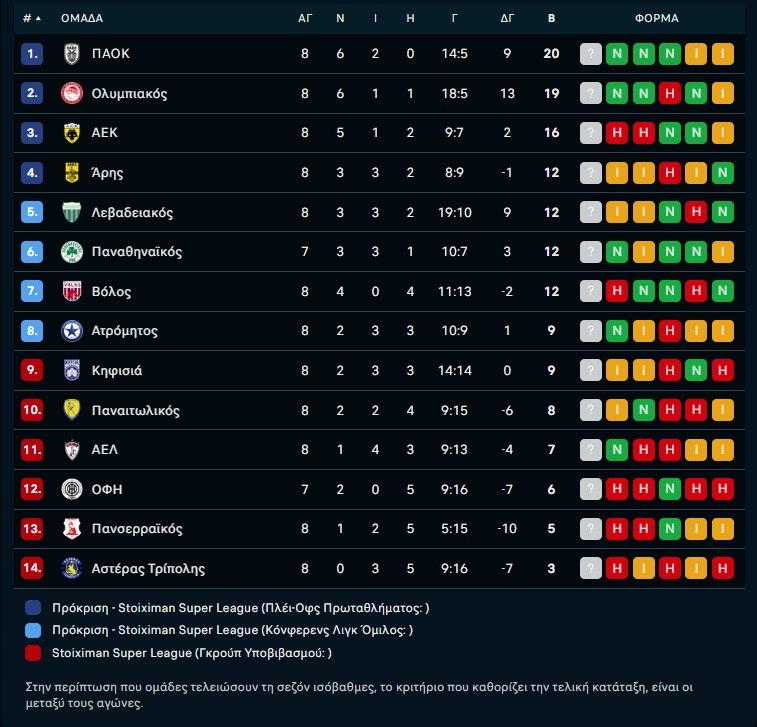Click the Άρης team logo

click(71, 172)
